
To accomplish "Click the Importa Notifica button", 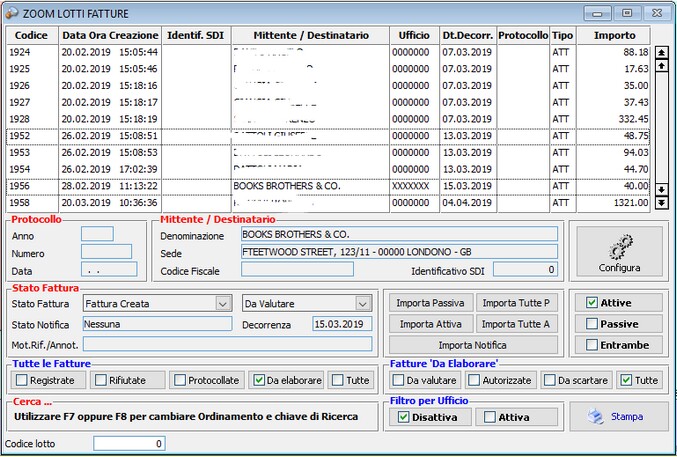I will 473,345.
